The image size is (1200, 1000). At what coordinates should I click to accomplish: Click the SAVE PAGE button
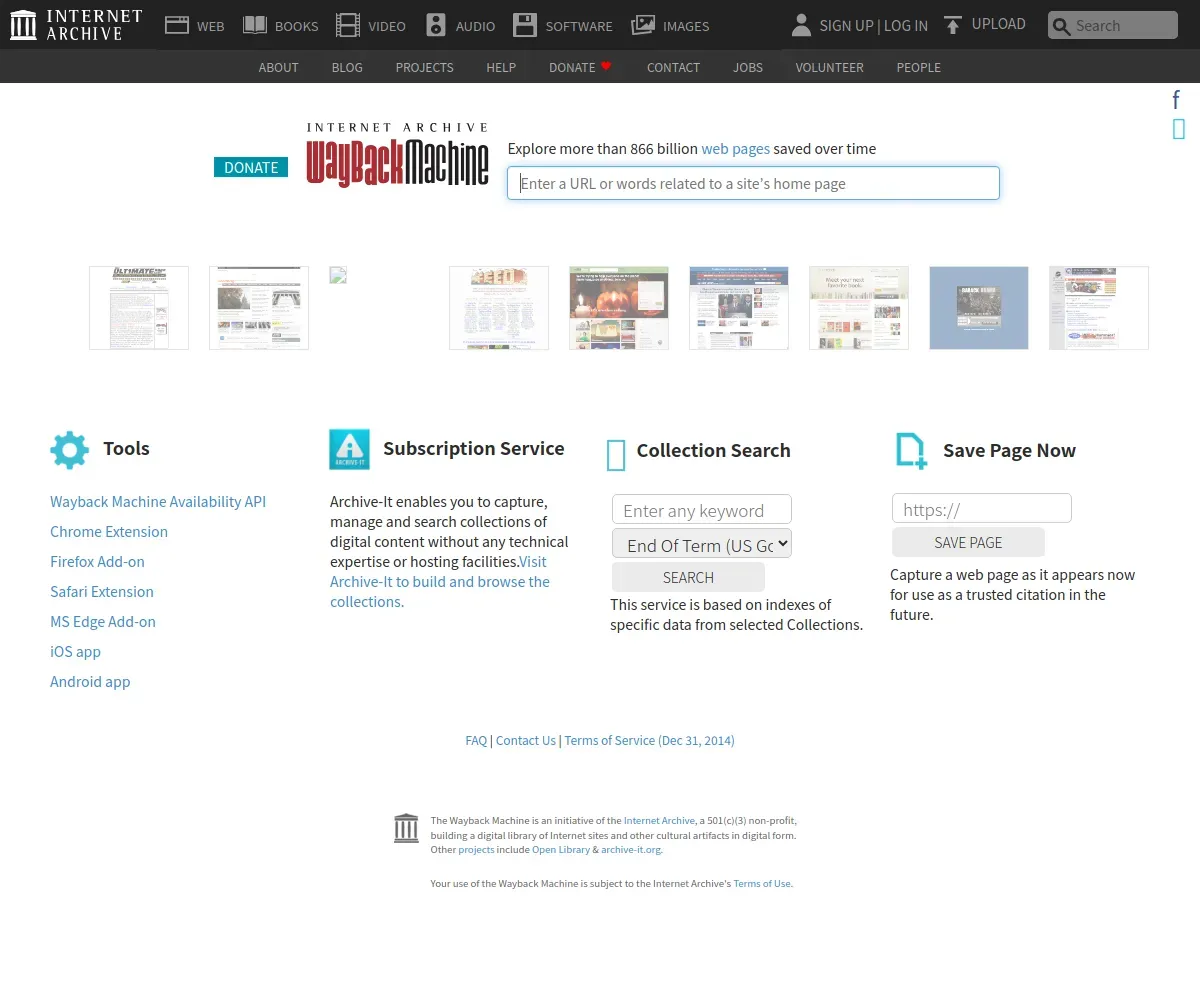[x=968, y=542]
